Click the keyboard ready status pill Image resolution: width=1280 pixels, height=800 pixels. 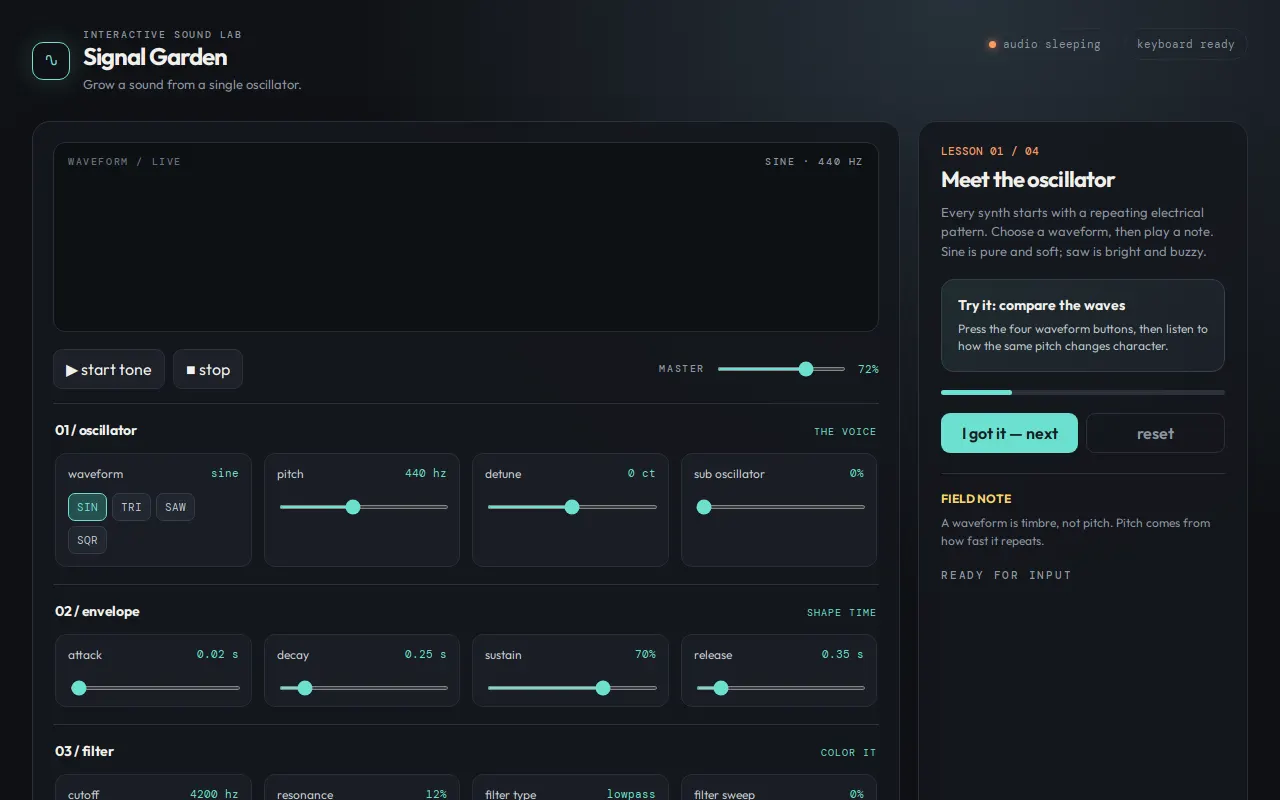1185,44
